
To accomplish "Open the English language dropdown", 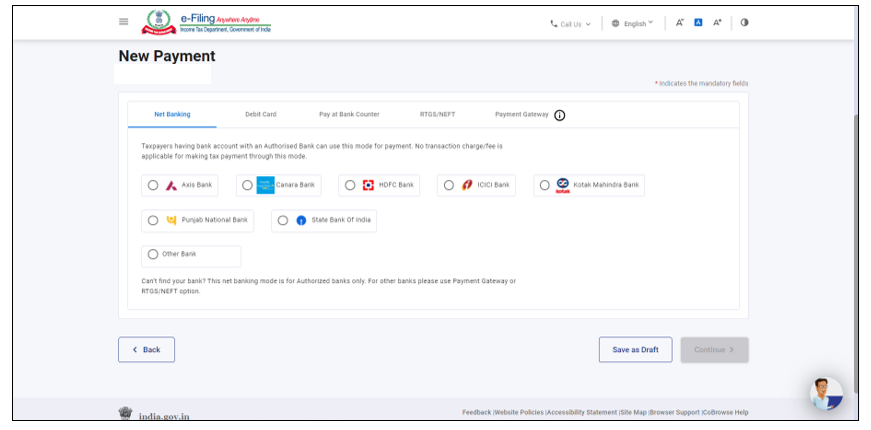I will [x=632, y=24].
